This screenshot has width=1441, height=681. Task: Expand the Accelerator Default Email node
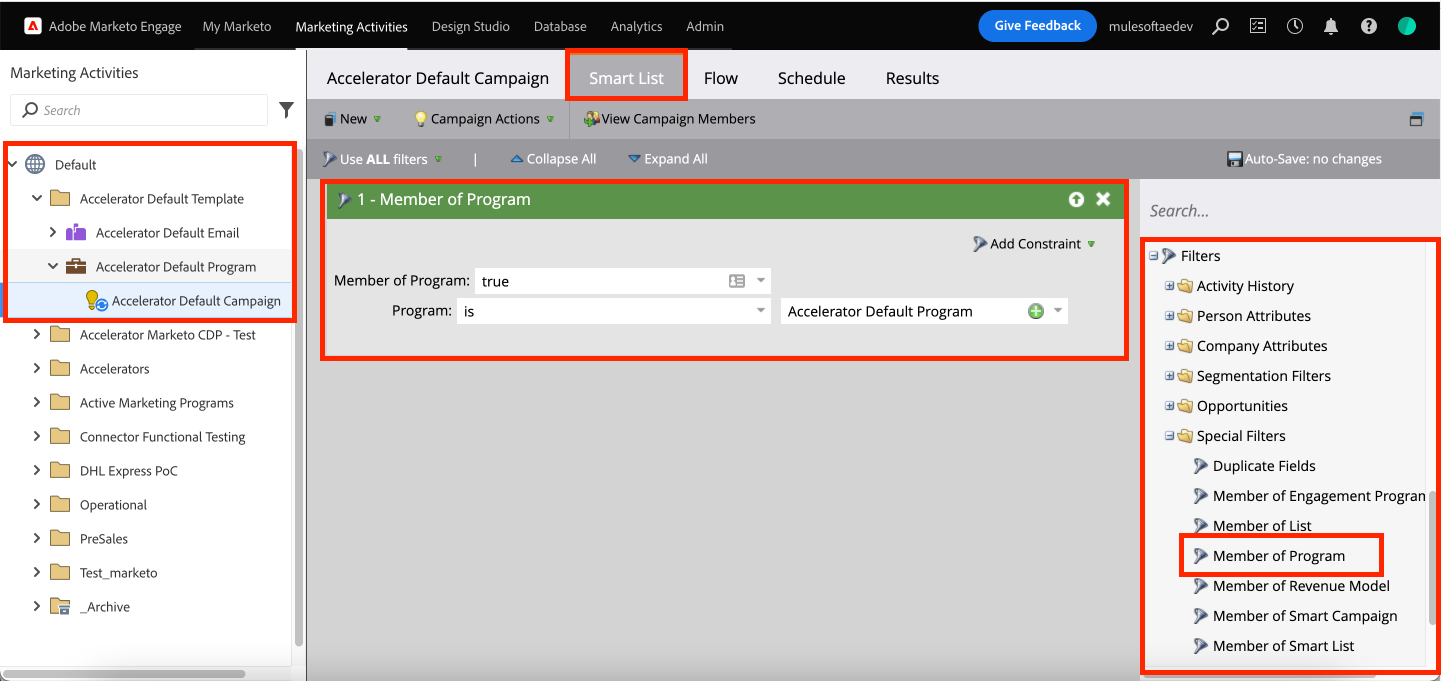(53, 233)
